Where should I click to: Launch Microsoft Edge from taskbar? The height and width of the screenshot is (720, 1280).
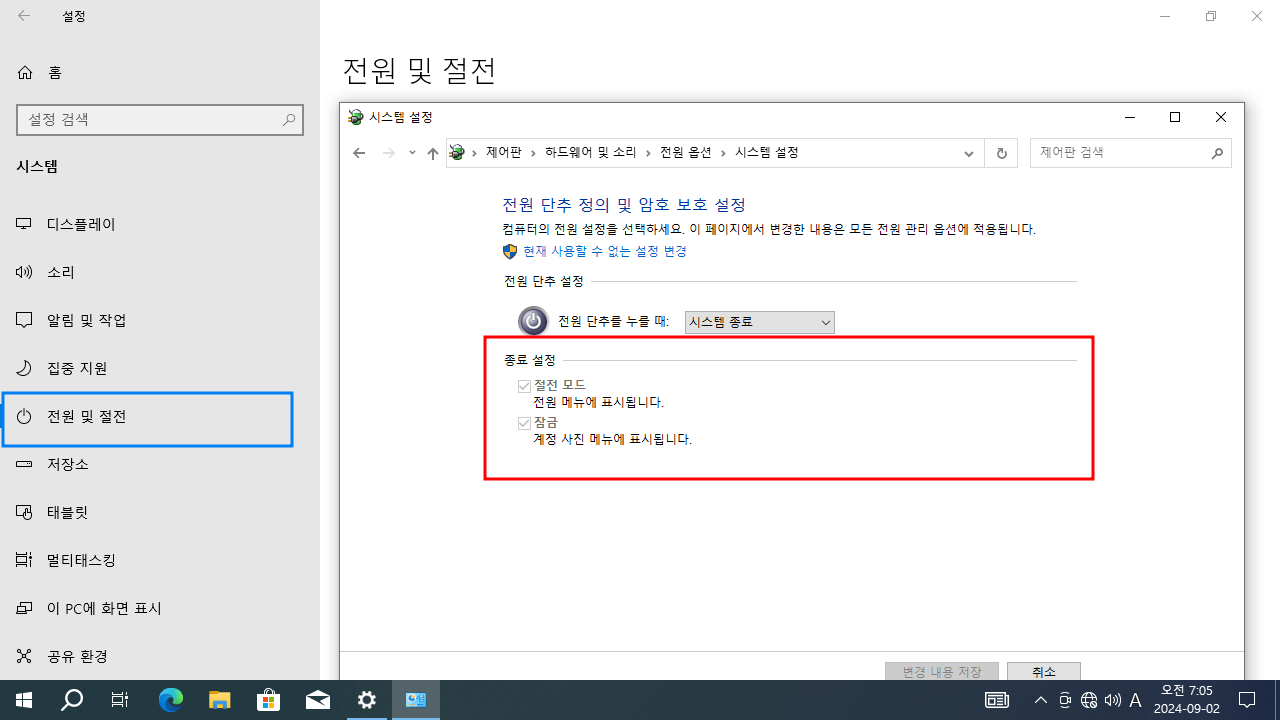[171, 700]
